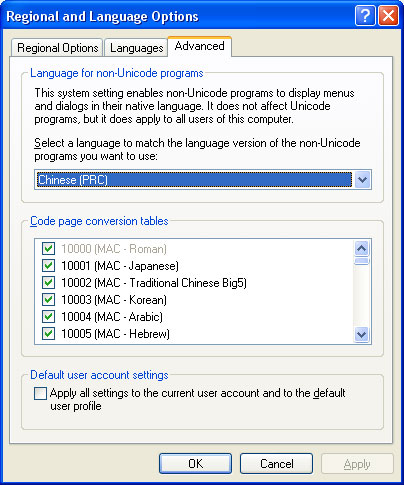
Task: Click the 10000 (MAC - Roman) greyed entry
Action: [x=114, y=249]
